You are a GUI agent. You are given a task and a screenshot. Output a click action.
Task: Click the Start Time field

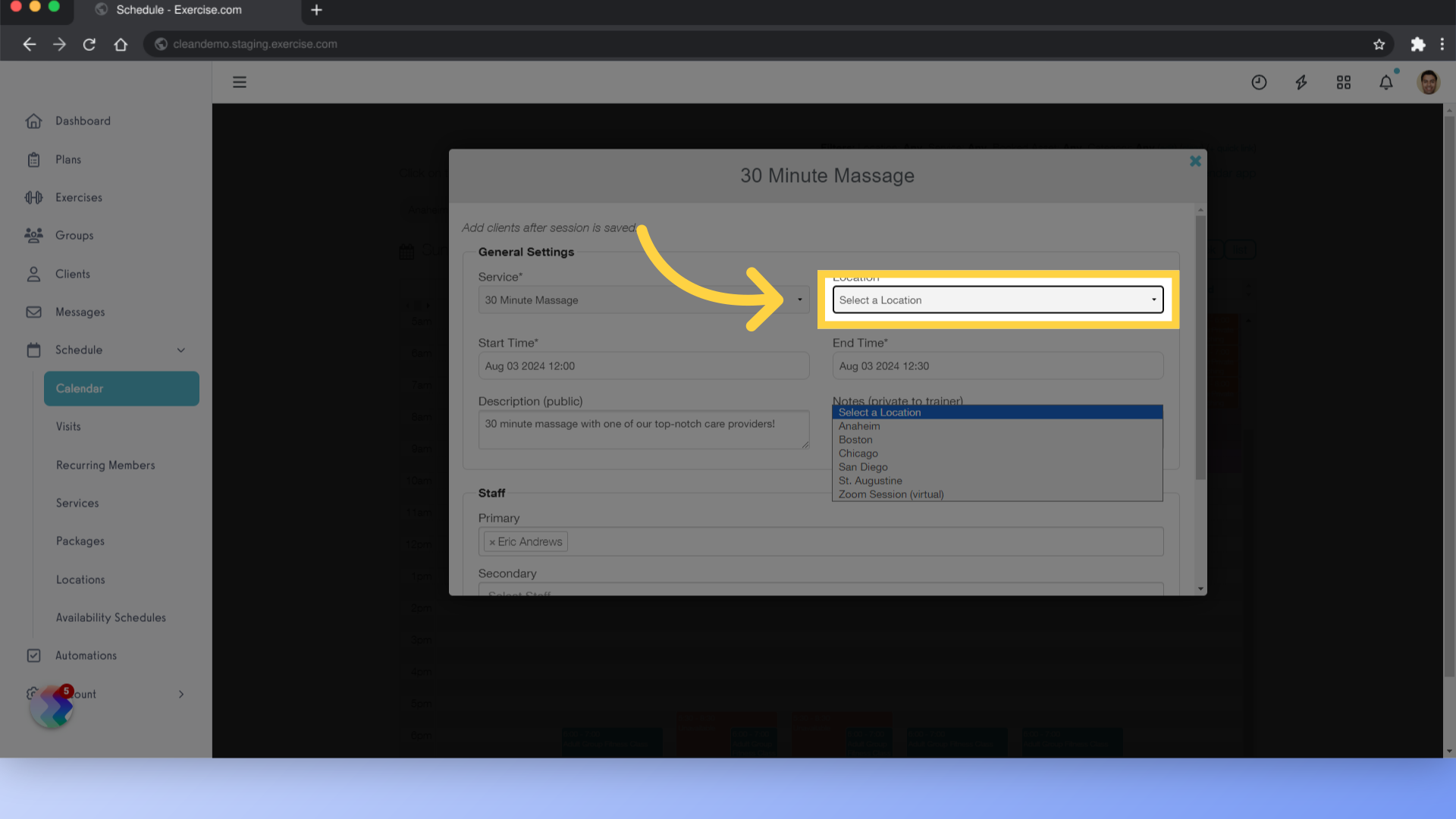pyautogui.click(x=643, y=366)
